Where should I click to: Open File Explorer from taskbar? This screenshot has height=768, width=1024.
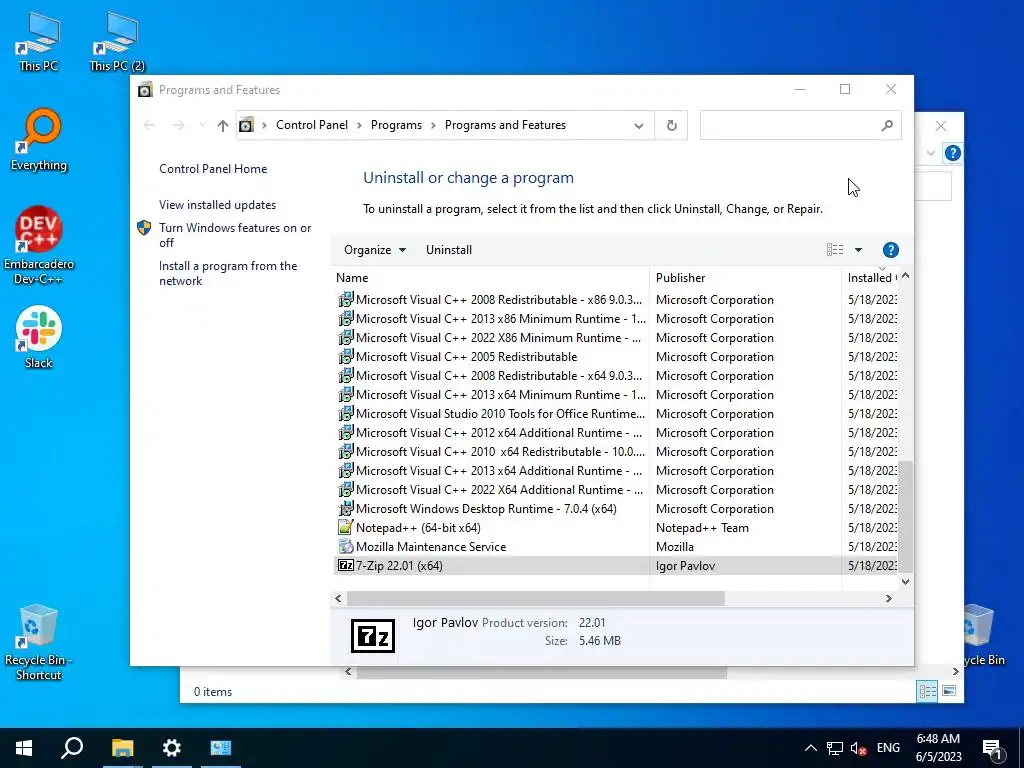click(122, 748)
